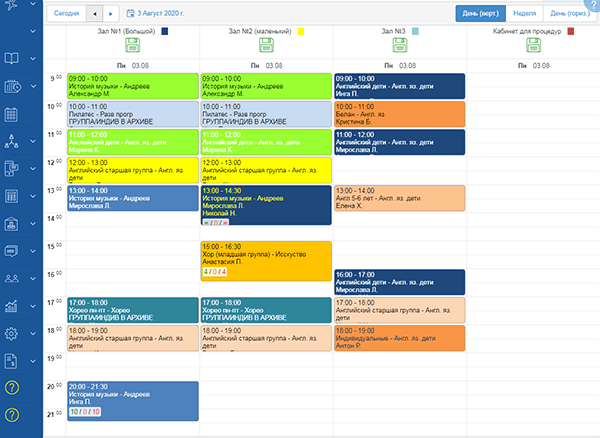Open the calculator icon in the sidebar
Image resolution: width=600 pixels, height=438 pixels.
[12, 197]
